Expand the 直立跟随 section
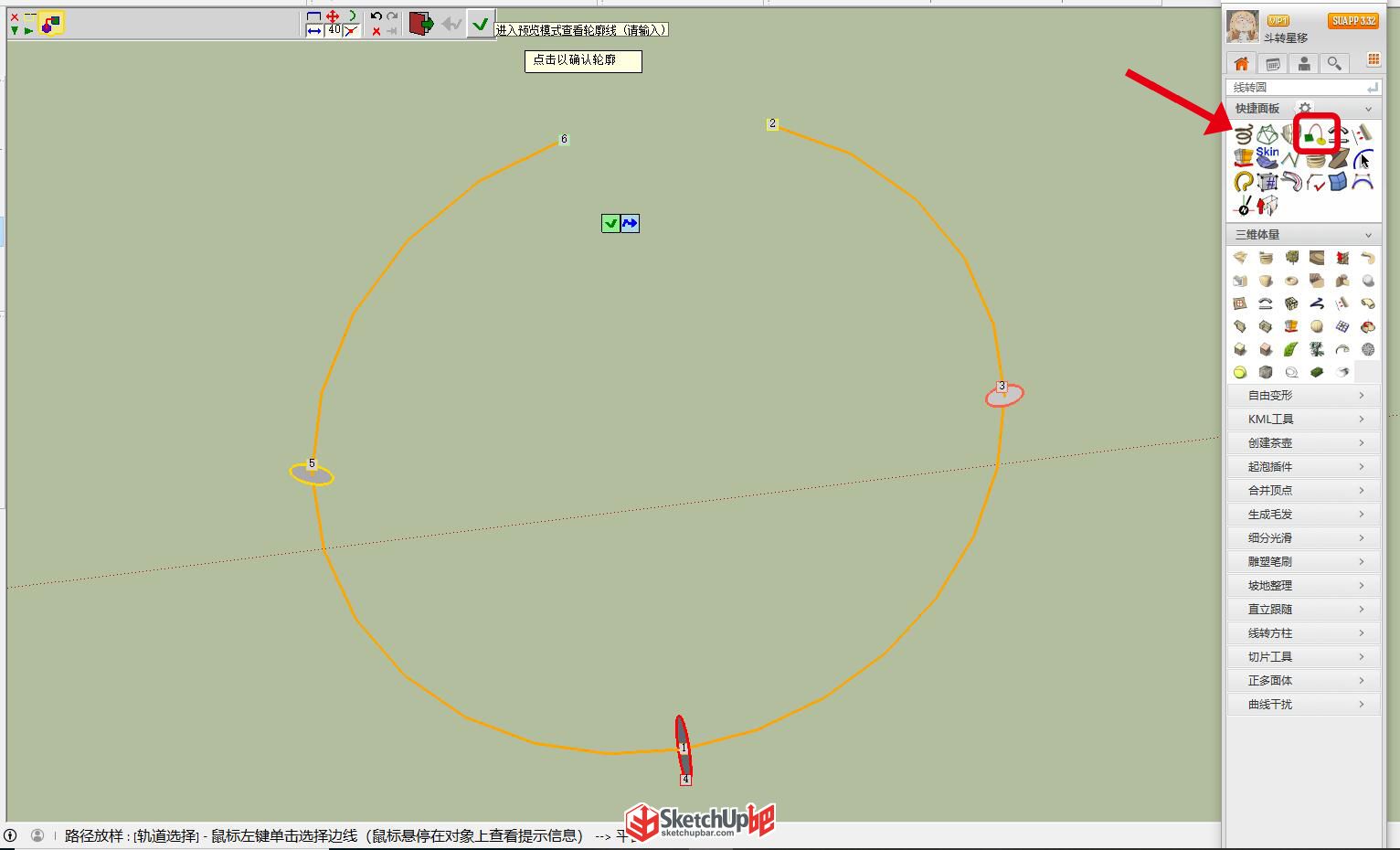Image resolution: width=1400 pixels, height=850 pixels. click(1303, 609)
